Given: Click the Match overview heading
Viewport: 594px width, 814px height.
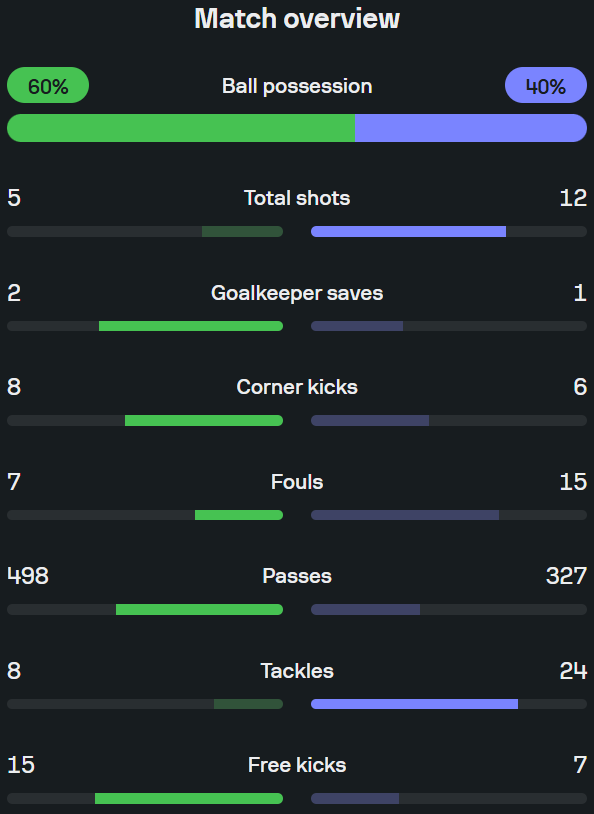Looking at the screenshot, I should pyautogui.click(x=297, y=19).
